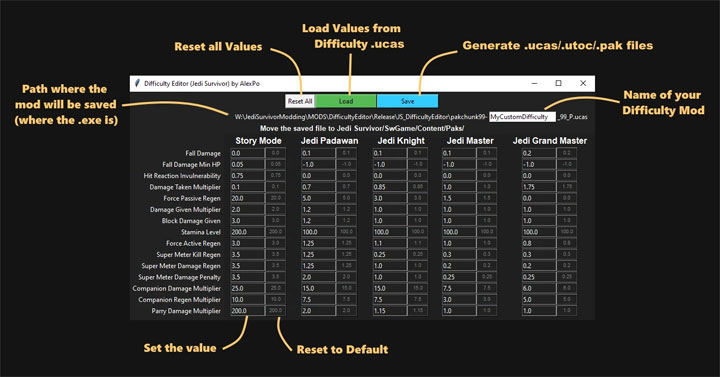Edit Story Mode Hit Reaction Invulnerability field
The height and width of the screenshot is (377, 720).
(247, 175)
